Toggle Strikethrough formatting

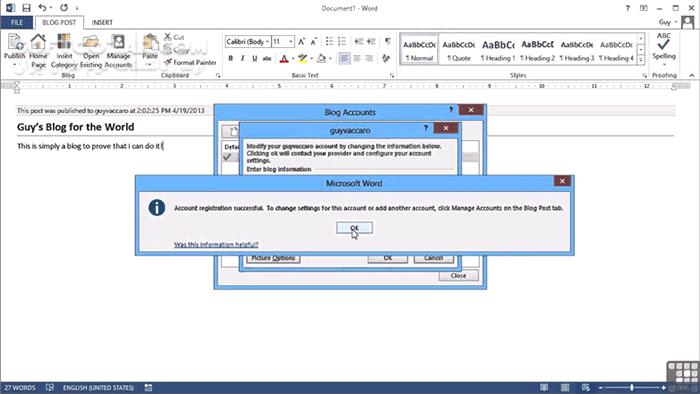pyautogui.click(x=267, y=58)
